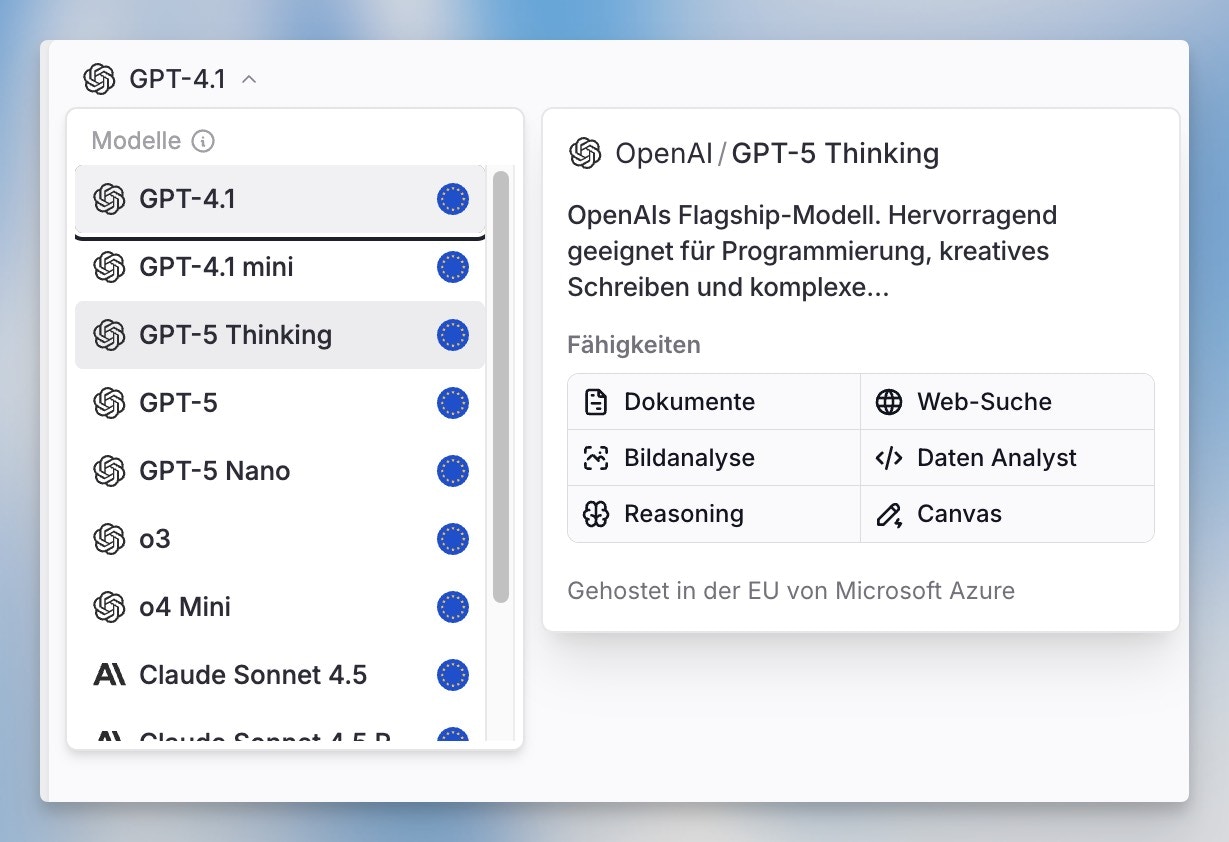Click the Reasoning brain icon
1229x842 pixels.
(596, 514)
